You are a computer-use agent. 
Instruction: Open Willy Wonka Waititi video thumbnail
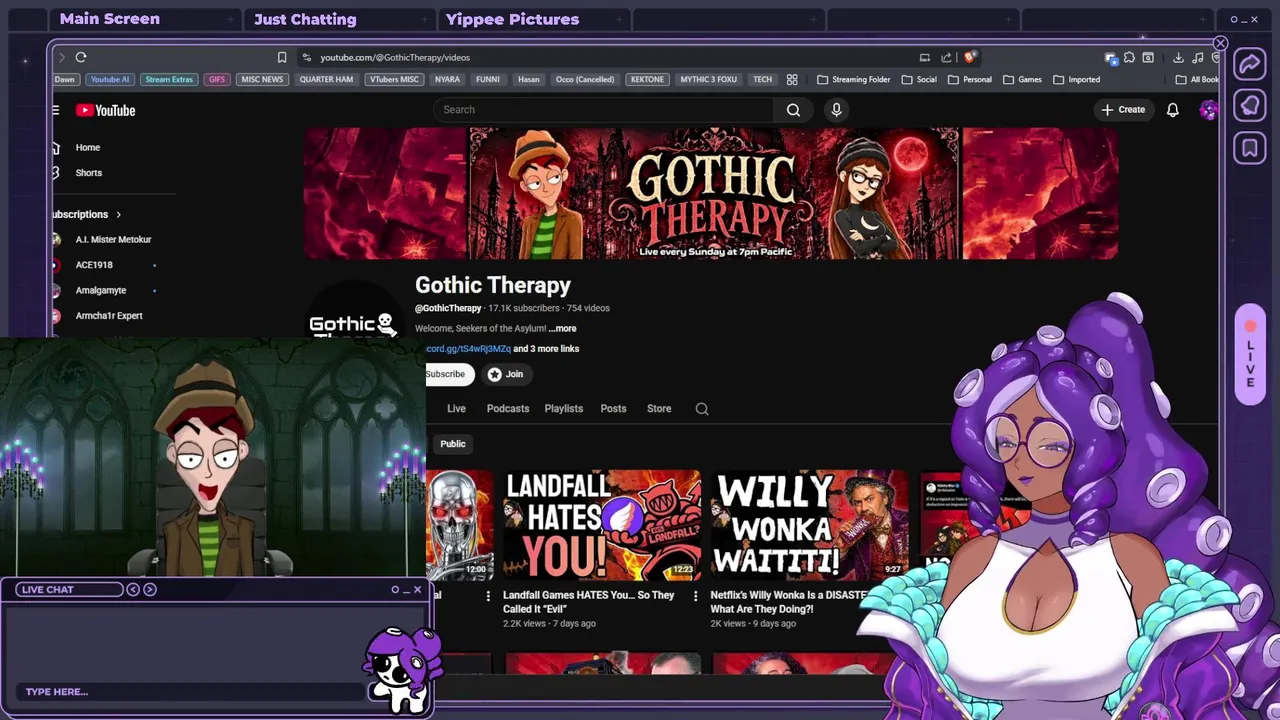click(x=810, y=525)
